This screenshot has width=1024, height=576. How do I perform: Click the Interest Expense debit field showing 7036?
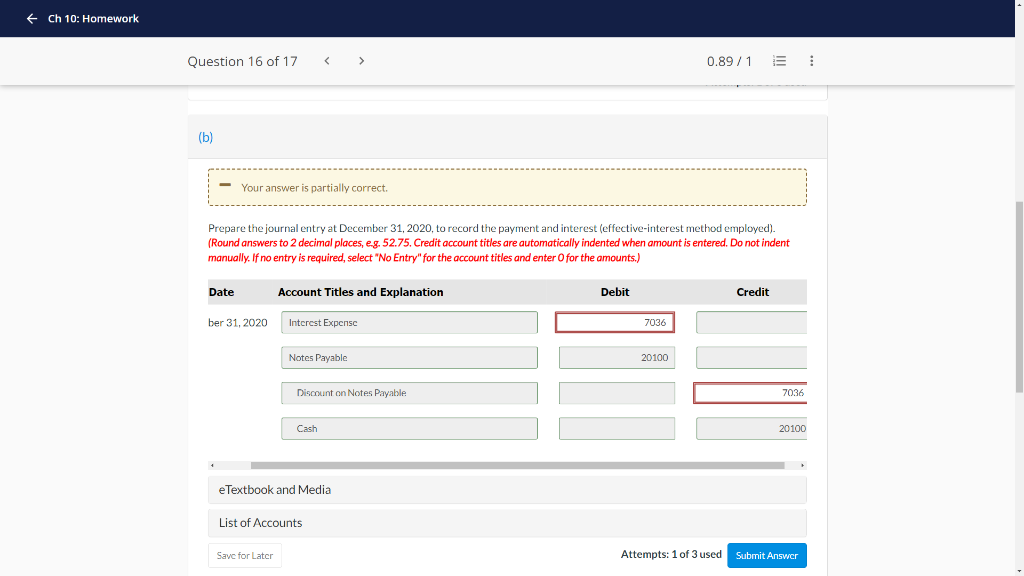(615, 323)
